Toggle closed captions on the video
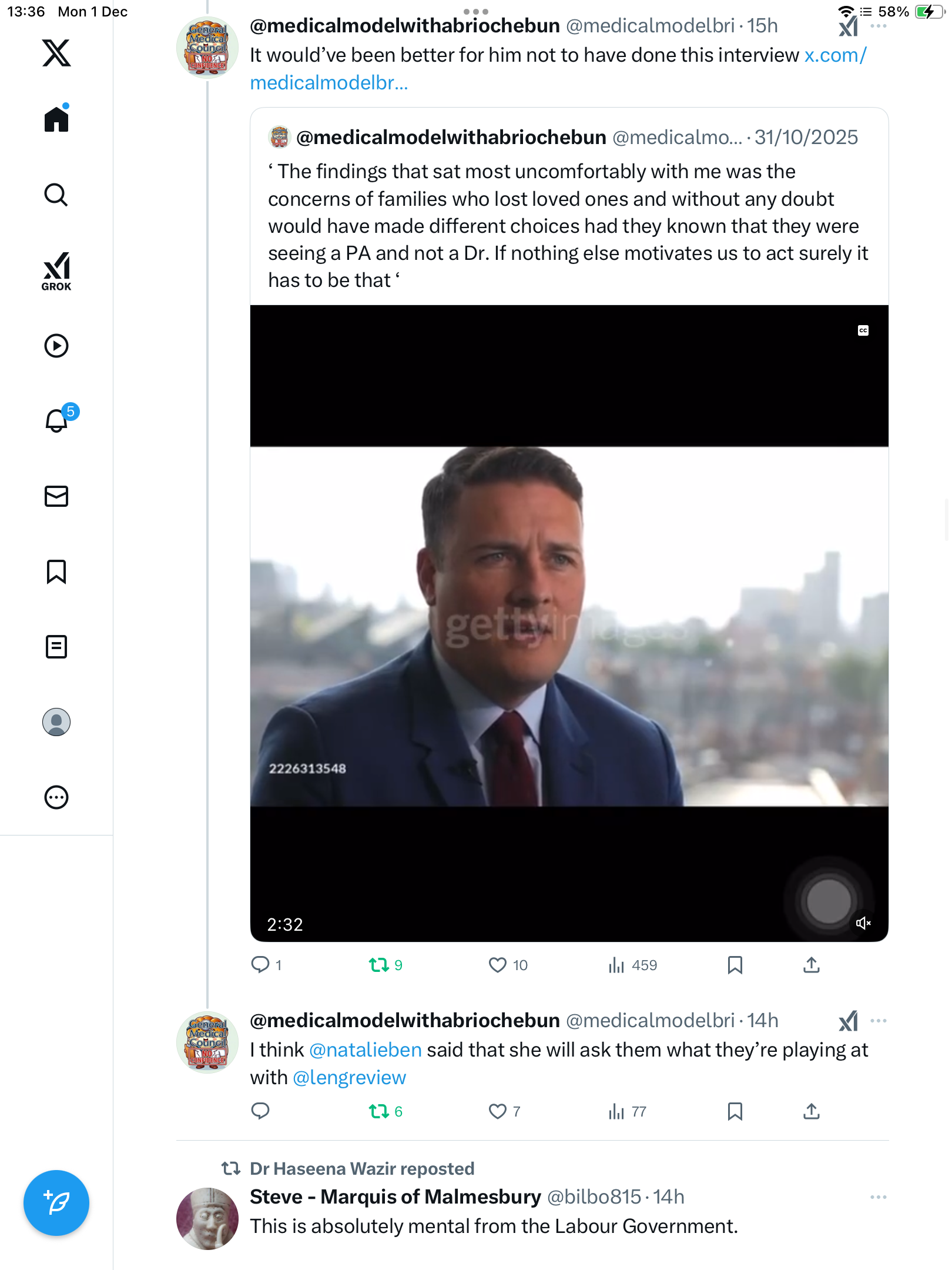The height and width of the screenshot is (1270, 952). pyautogui.click(x=863, y=330)
